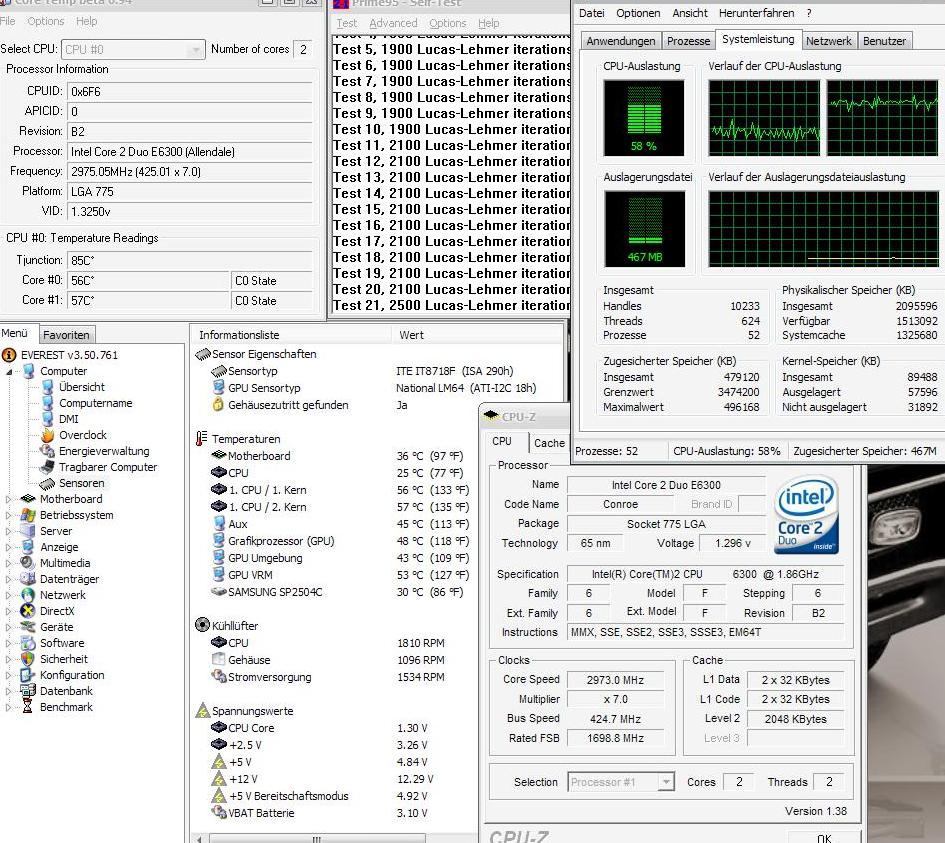Screen dimensions: 945x843
Task: Expand the Server tree node
Action: coord(8,531)
